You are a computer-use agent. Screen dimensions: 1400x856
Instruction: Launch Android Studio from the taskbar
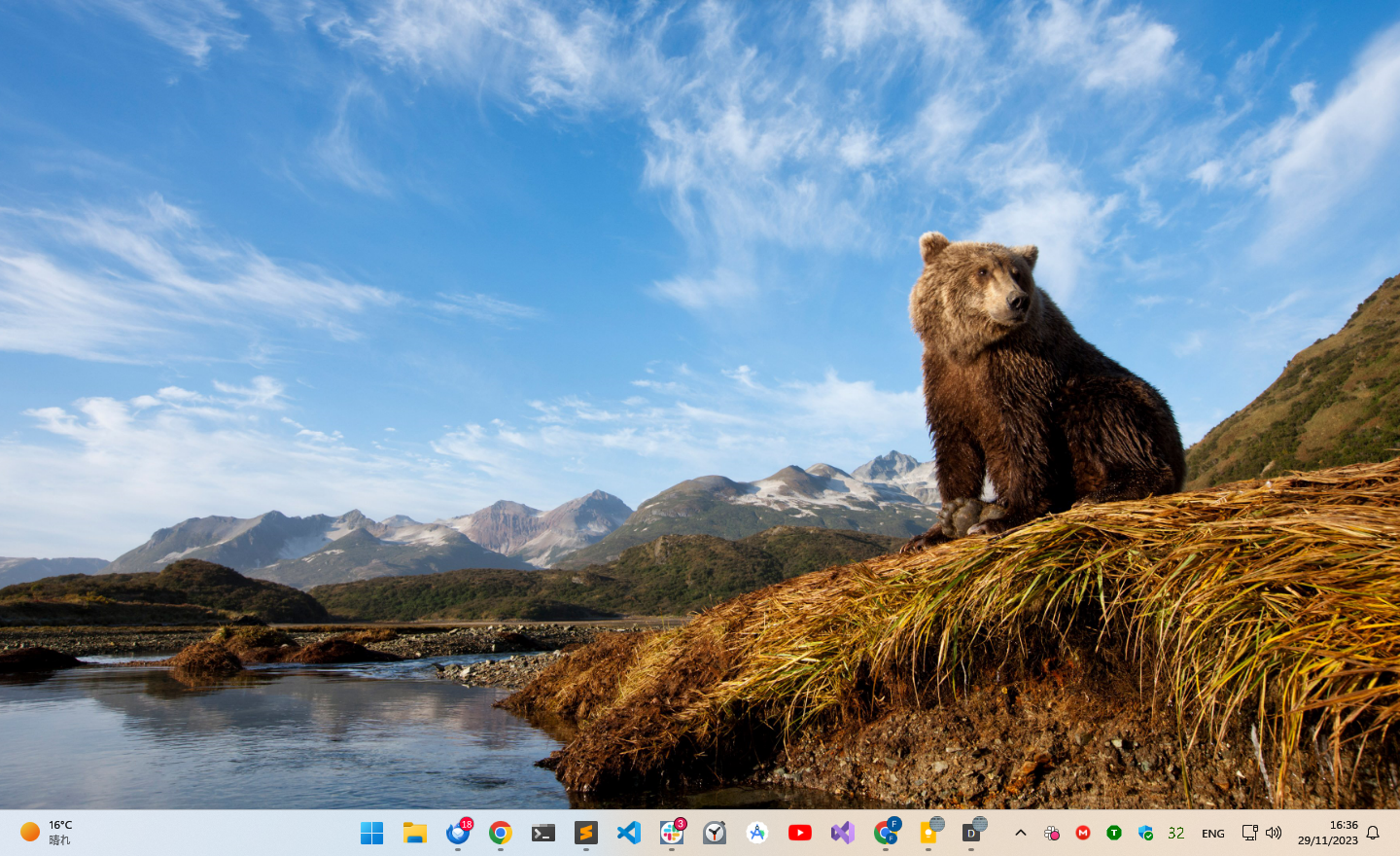[x=757, y=833]
